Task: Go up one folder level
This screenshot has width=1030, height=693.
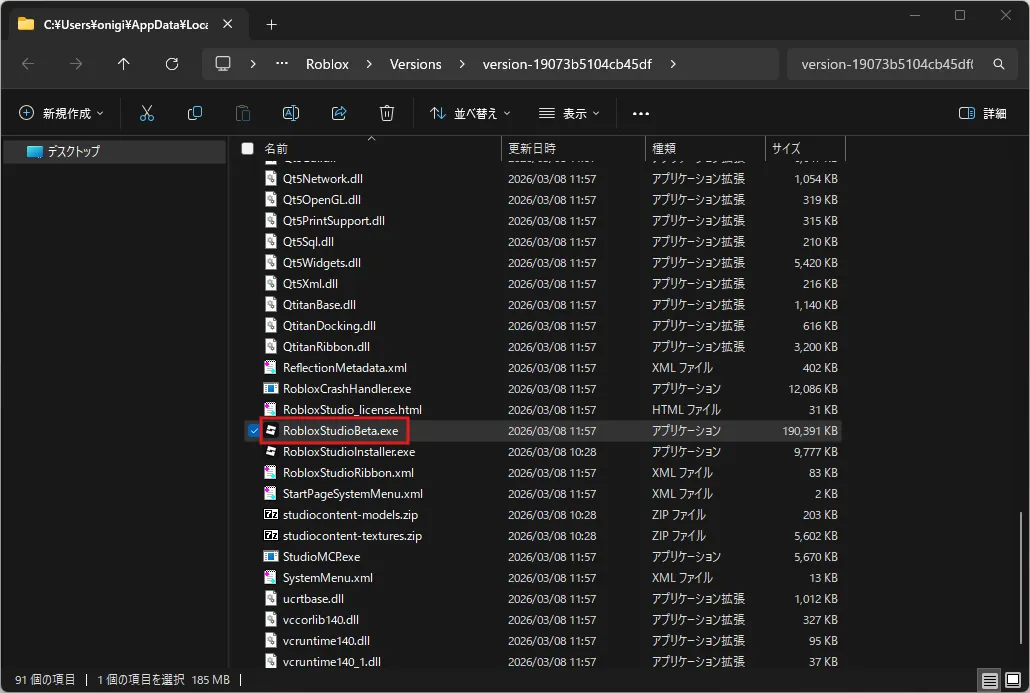Action: pyautogui.click(x=123, y=64)
